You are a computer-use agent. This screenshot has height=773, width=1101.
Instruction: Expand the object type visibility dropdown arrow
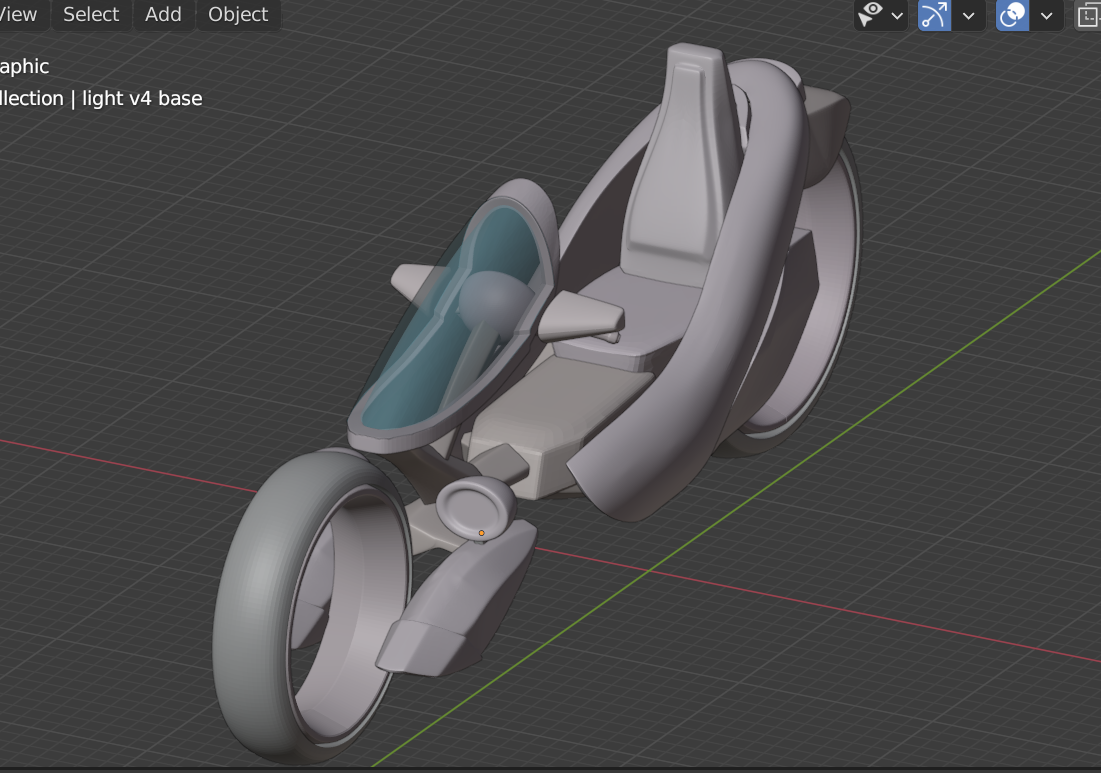coord(897,15)
